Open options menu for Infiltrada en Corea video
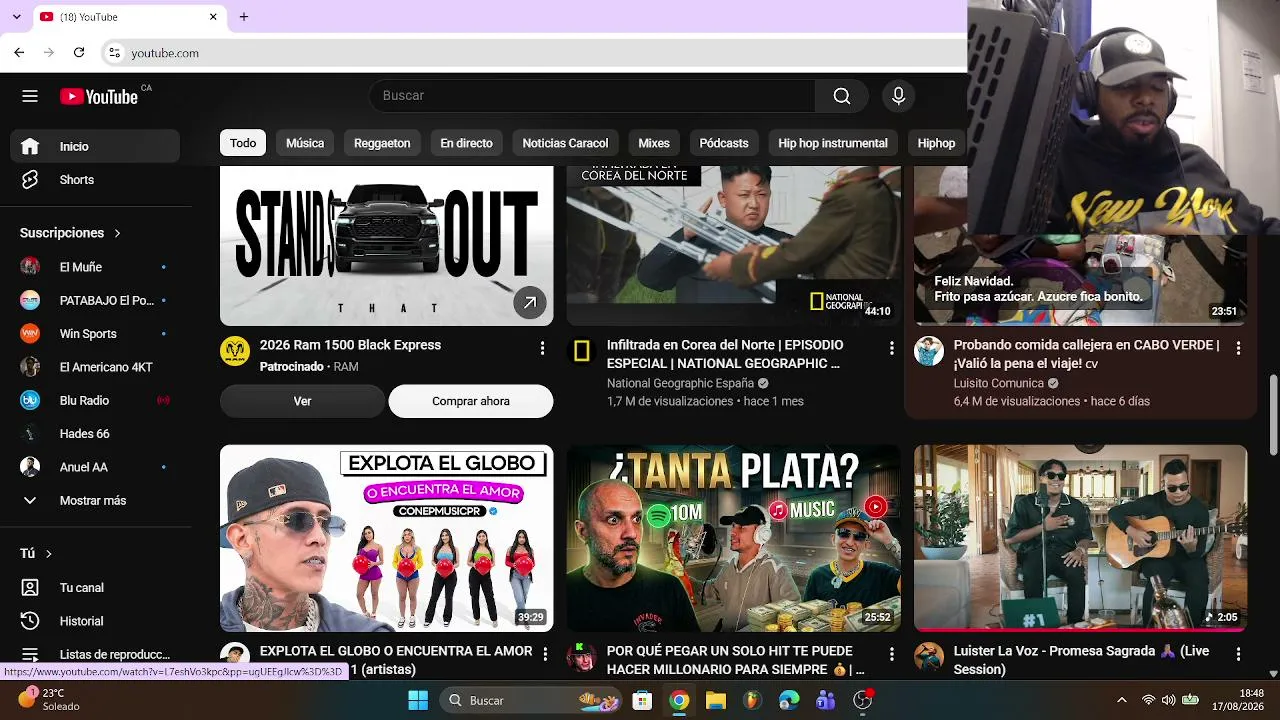Screen dimensions: 1280x720 coord(891,348)
